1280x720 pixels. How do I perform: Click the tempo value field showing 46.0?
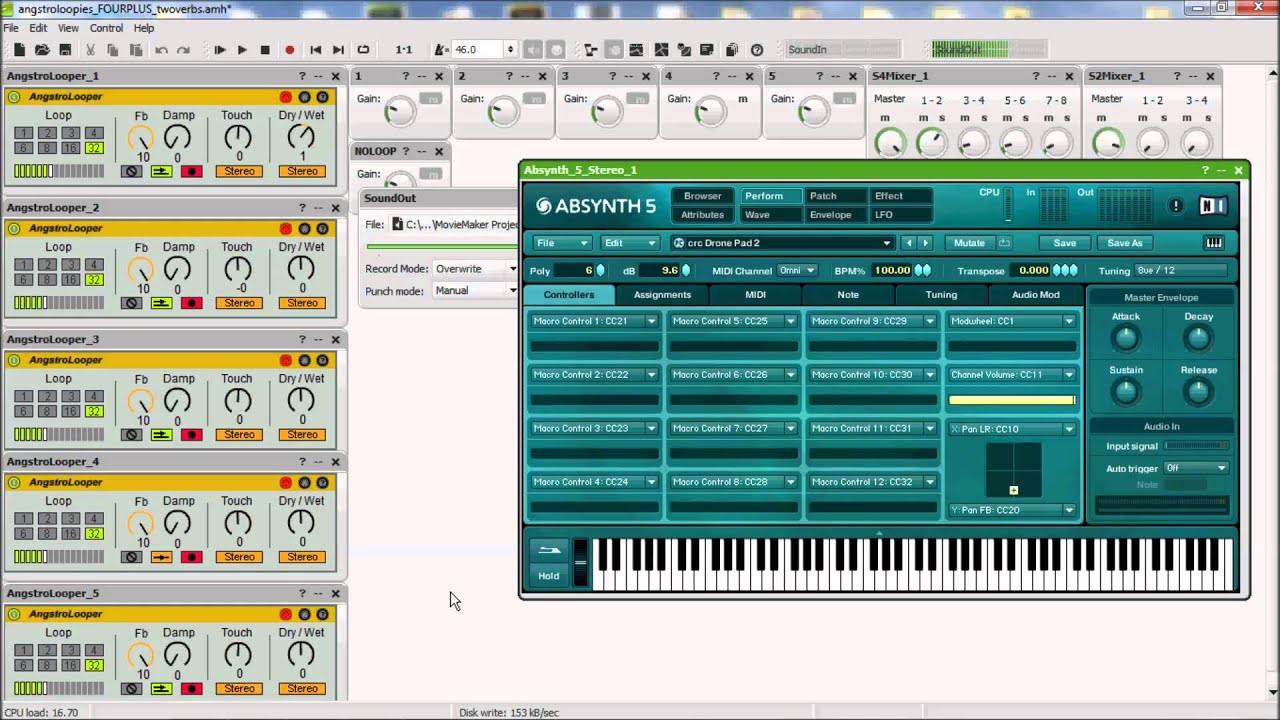pyautogui.click(x=478, y=50)
